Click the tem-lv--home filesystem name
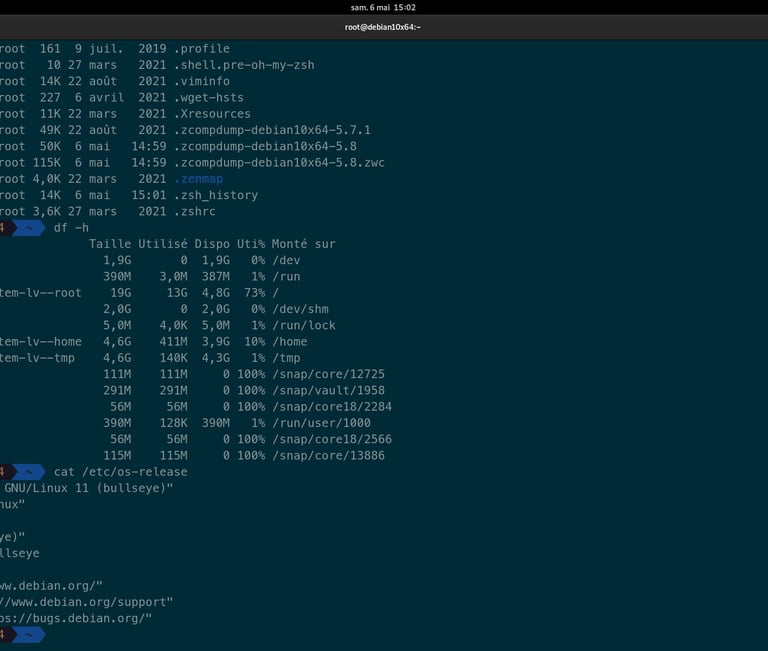This screenshot has width=768, height=651. point(41,341)
